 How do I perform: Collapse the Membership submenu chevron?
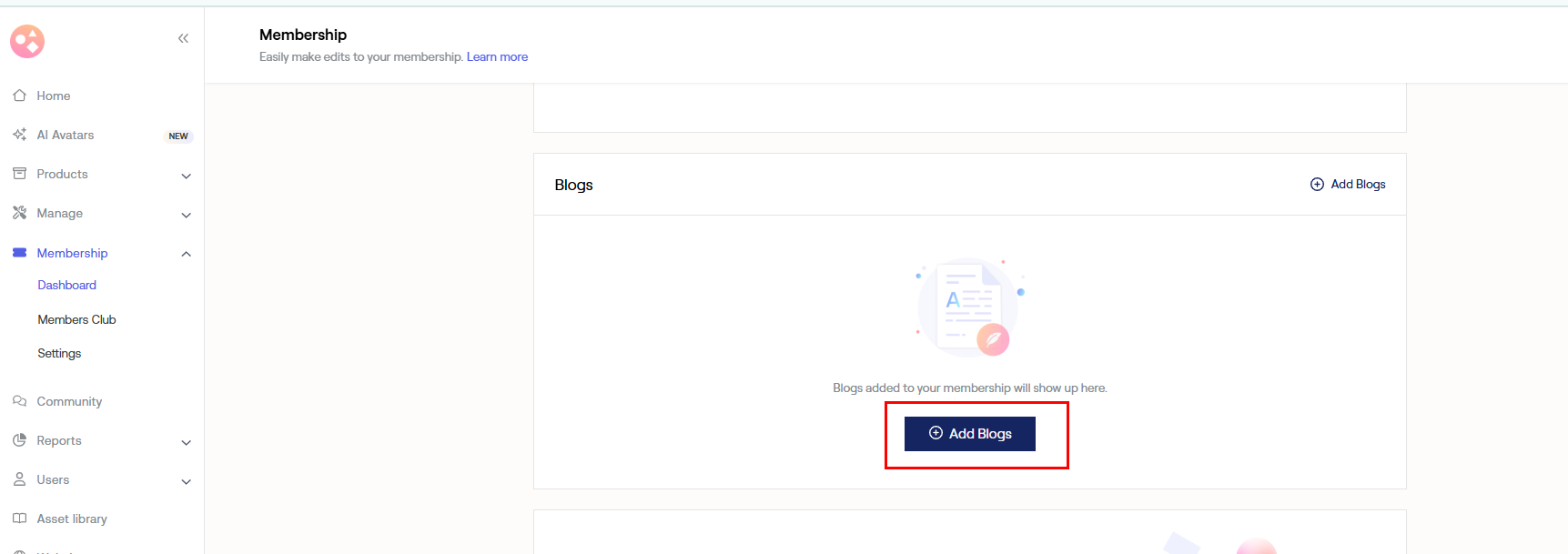coord(186,254)
